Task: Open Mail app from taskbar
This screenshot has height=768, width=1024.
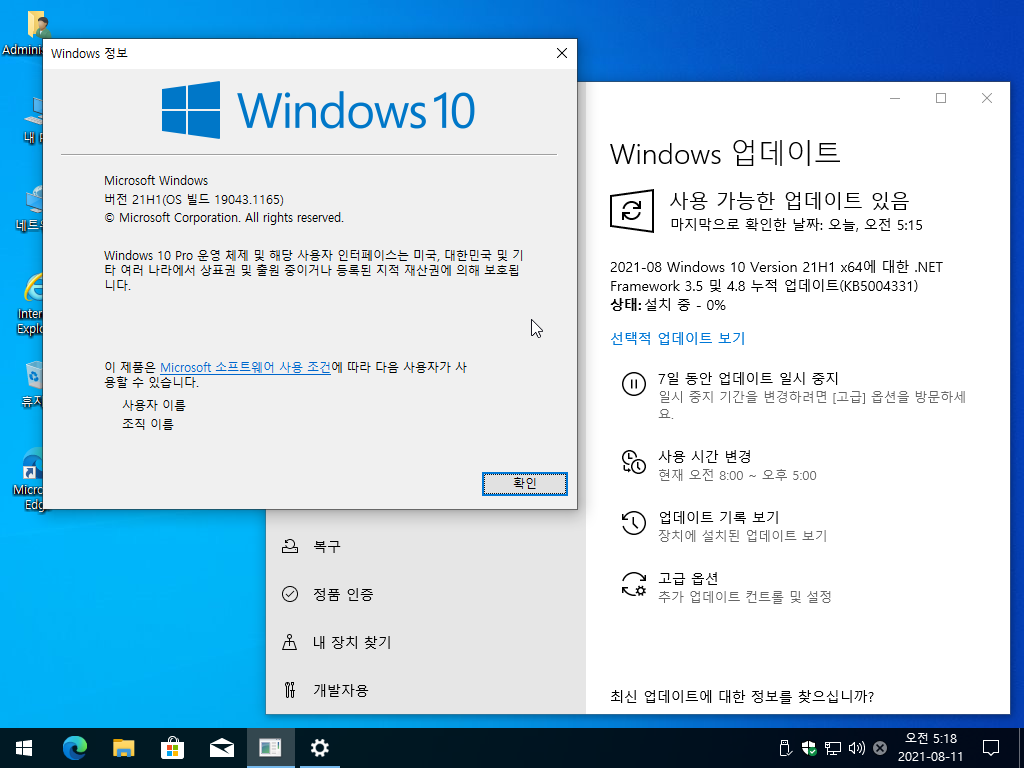Action: [221, 748]
